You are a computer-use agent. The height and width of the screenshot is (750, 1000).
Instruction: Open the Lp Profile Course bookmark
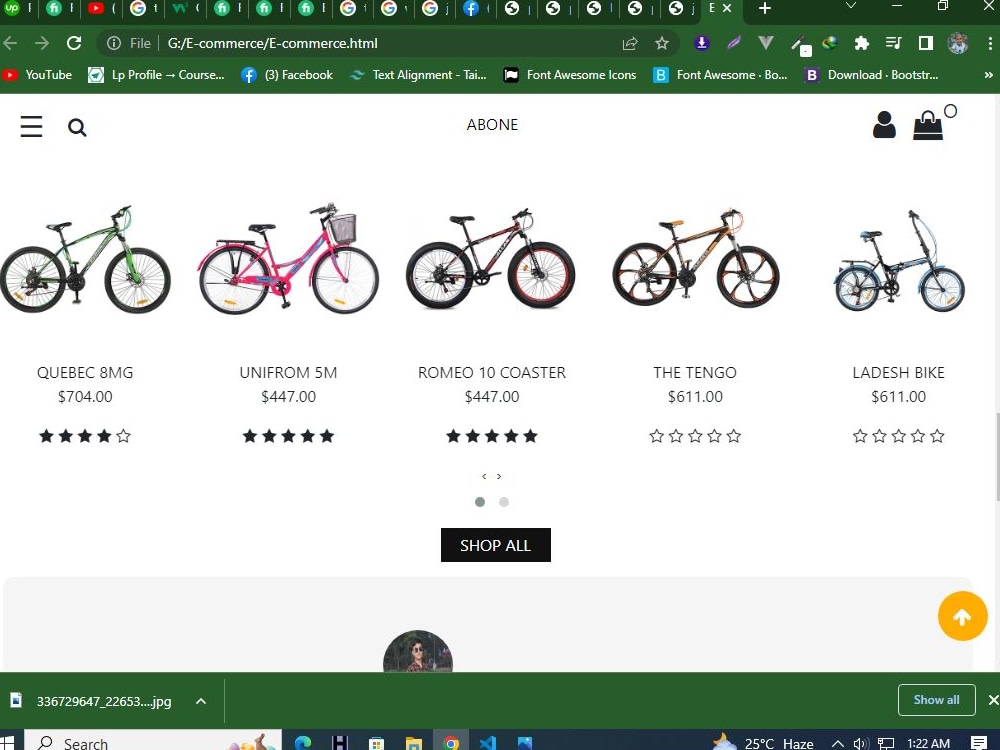pyautogui.click(x=156, y=75)
